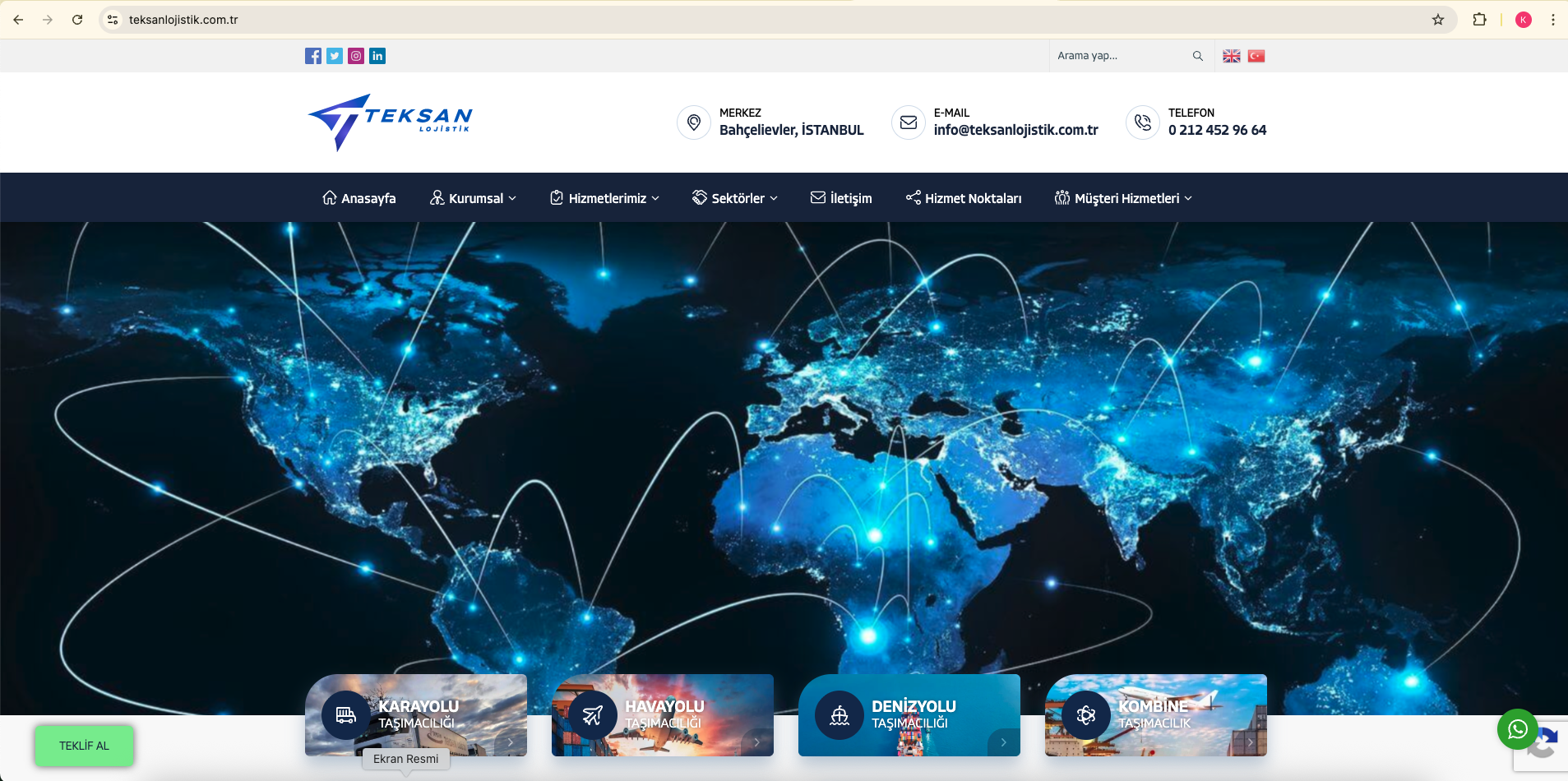Open the browser extensions icon
The width and height of the screenshot is (1568, 781).
1479,20
